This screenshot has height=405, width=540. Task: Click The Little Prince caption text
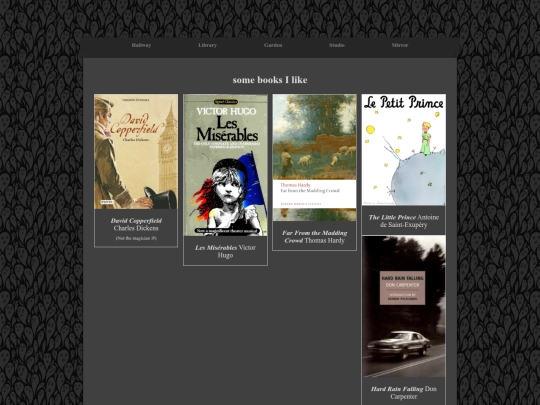click(404, 221)
